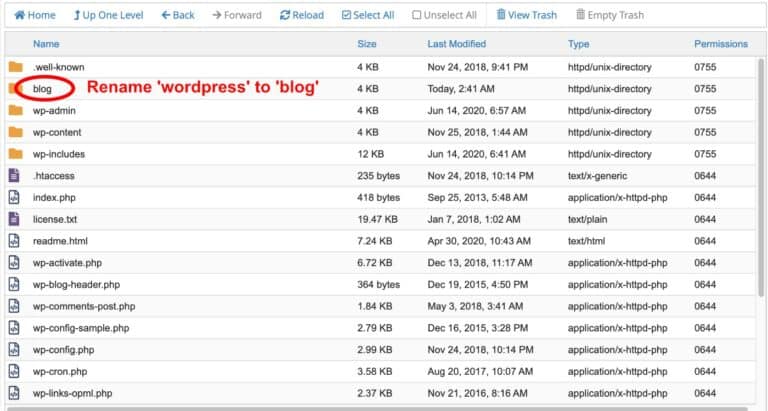Click the wp-admin folder icon
This screenshot has width=768, height=411.
tap(15, 110)
